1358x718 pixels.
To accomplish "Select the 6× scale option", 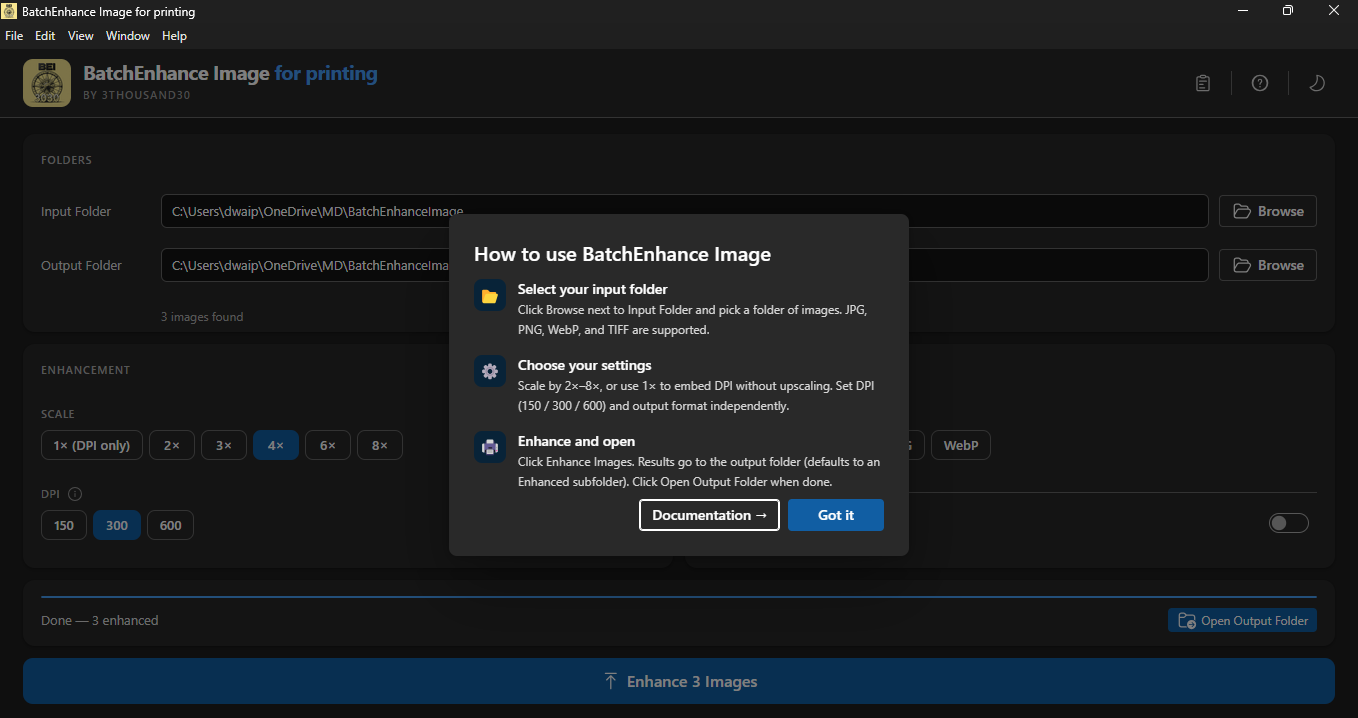I will (328, 445).
